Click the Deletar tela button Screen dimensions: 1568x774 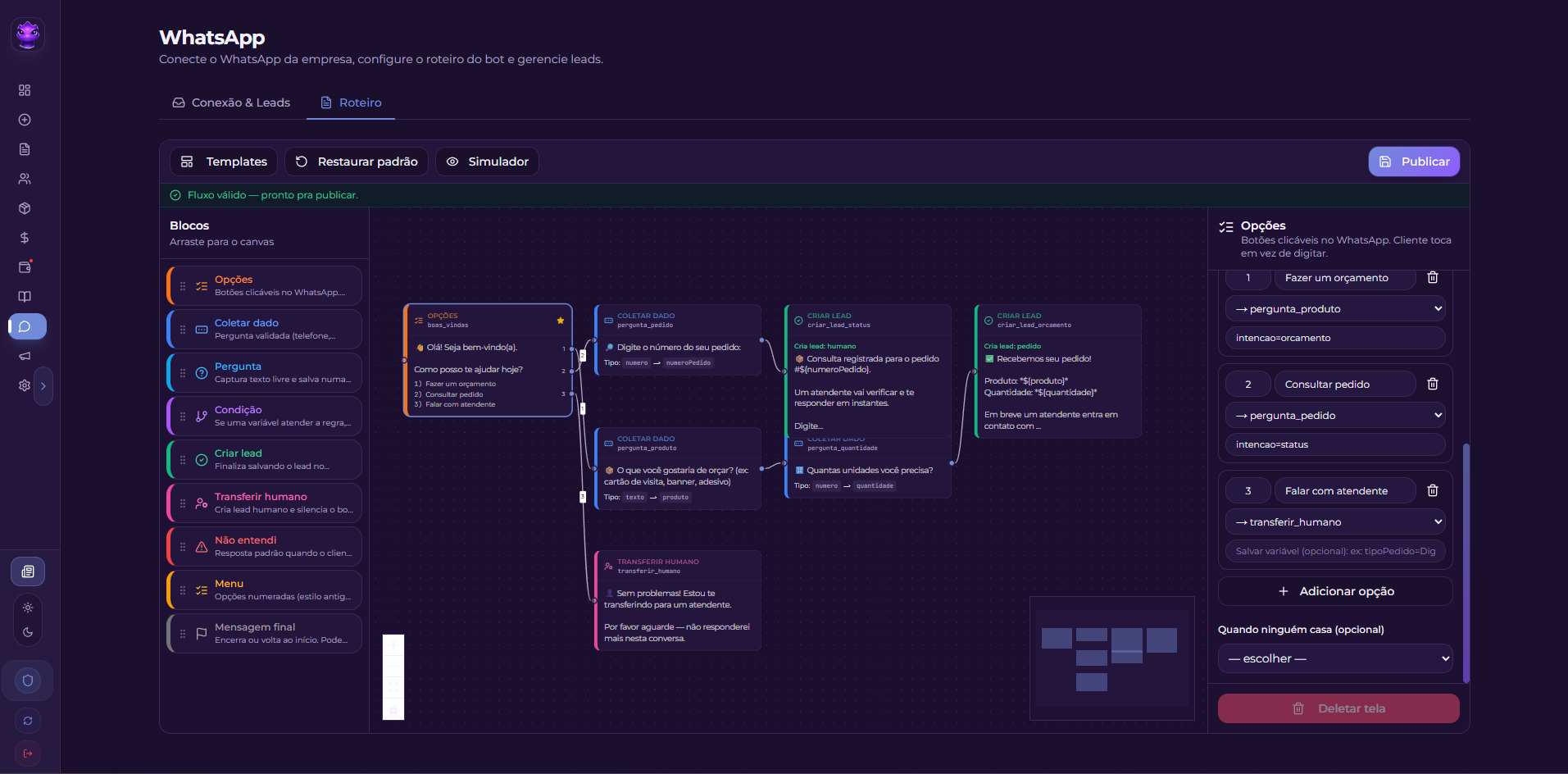click(x=1338, y=708)
